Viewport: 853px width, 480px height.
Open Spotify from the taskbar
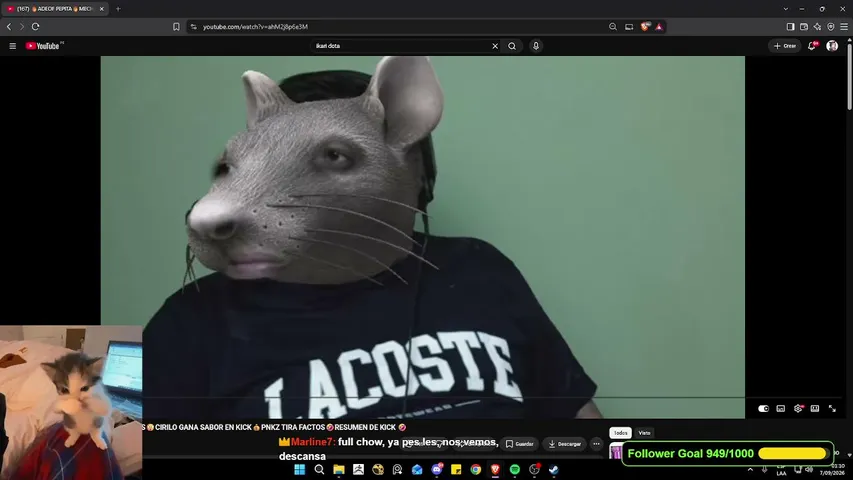(x=515, y=470)
